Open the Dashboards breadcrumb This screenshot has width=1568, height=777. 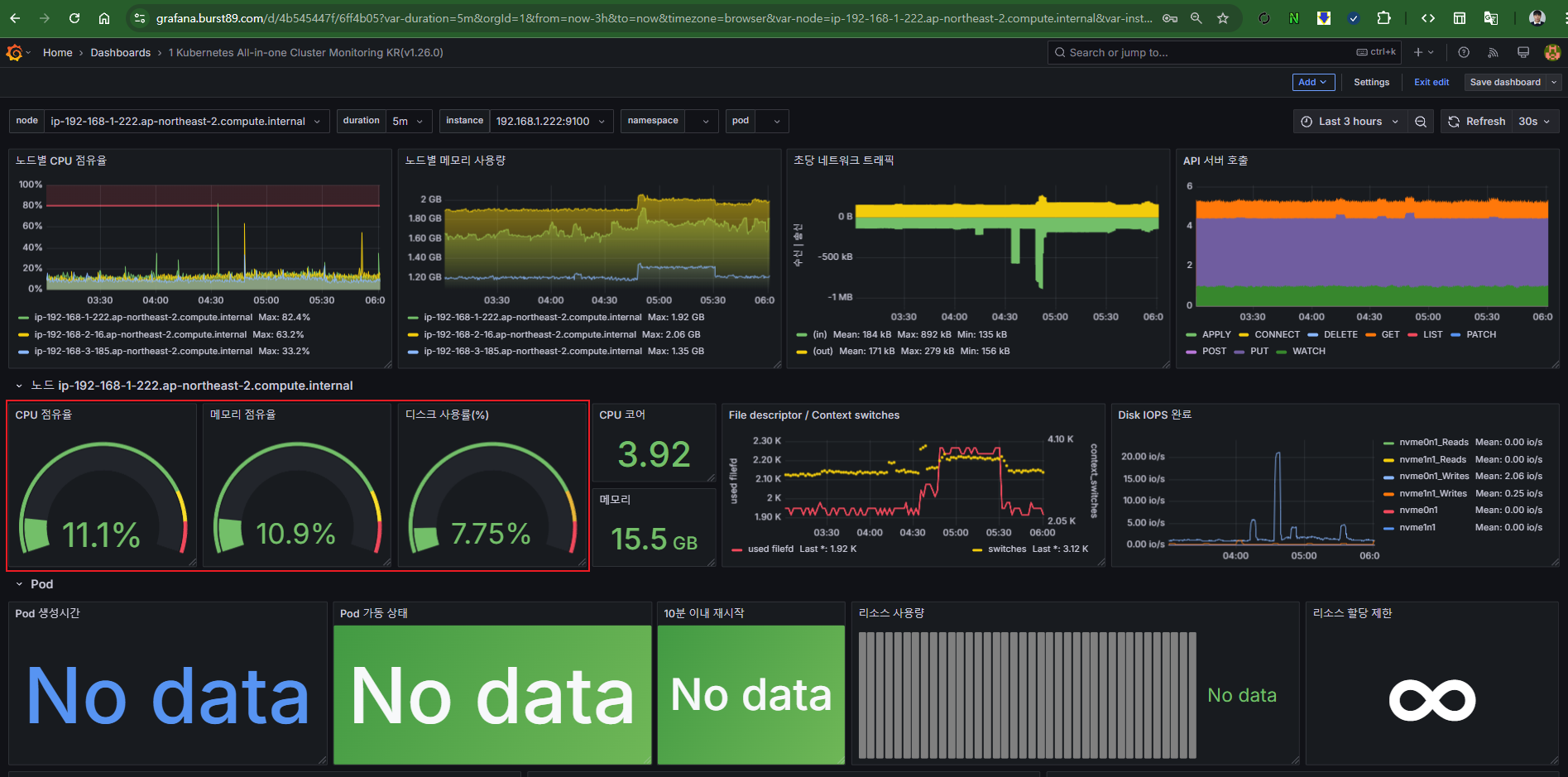click(x=121, y=52)
